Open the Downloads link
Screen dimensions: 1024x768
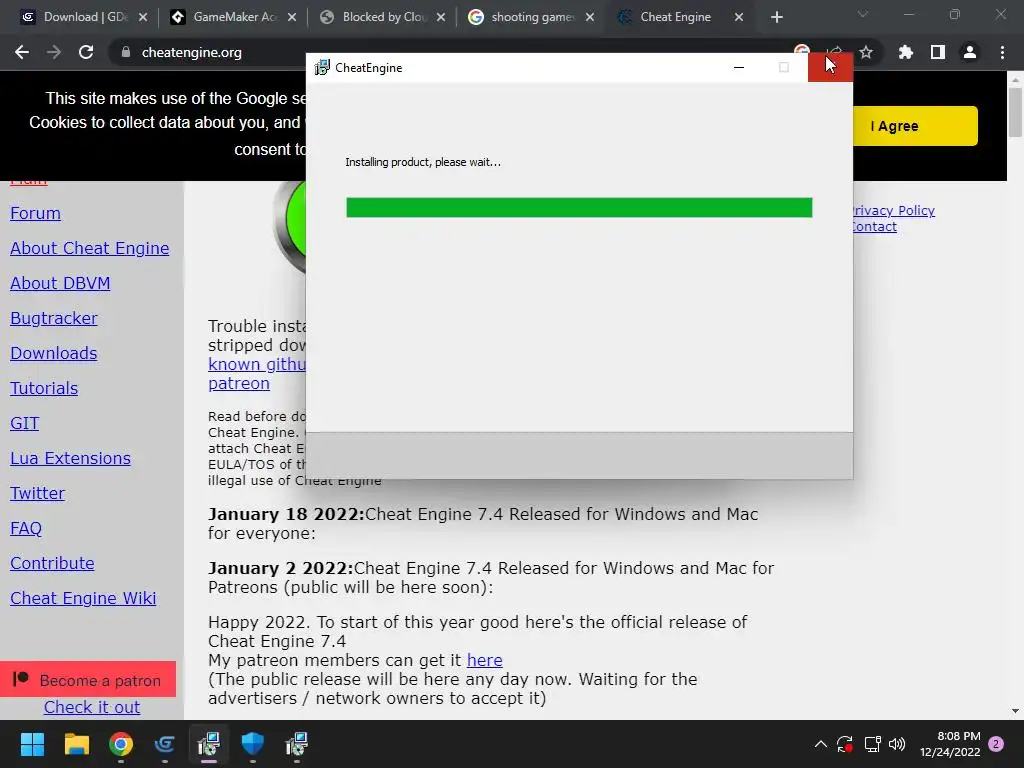54,353
